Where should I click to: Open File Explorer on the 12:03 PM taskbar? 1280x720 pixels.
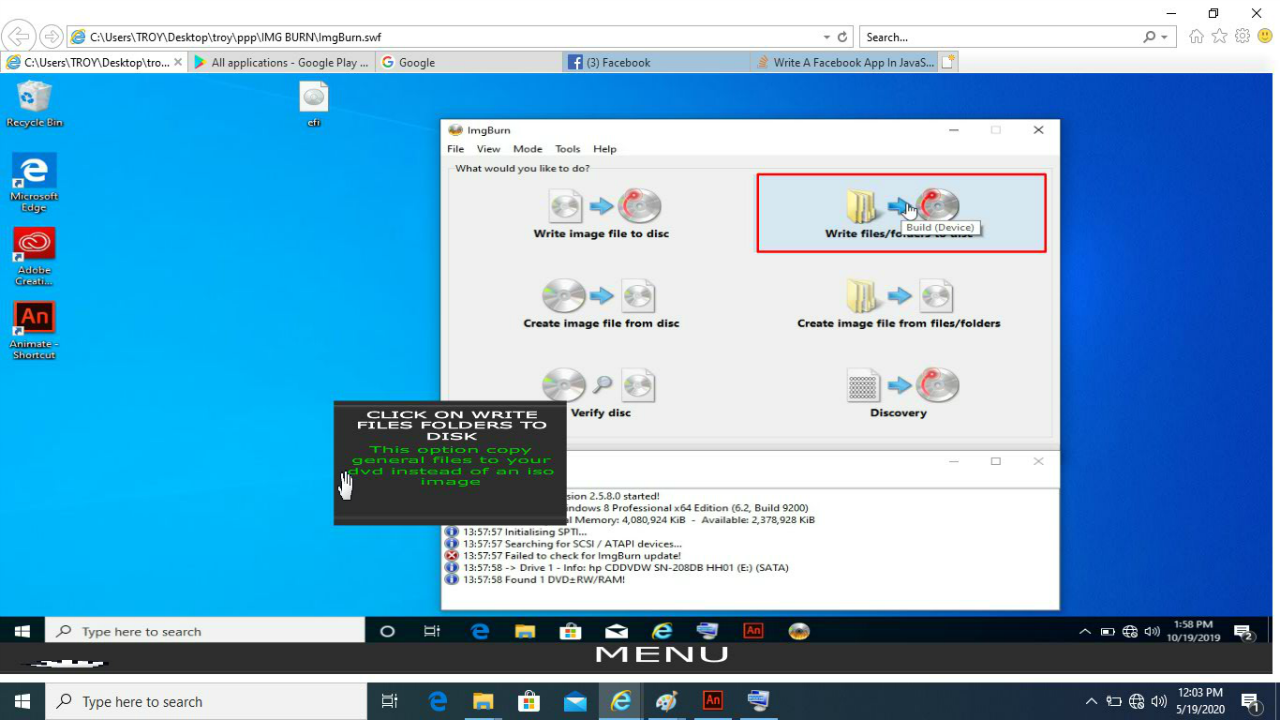483,702
